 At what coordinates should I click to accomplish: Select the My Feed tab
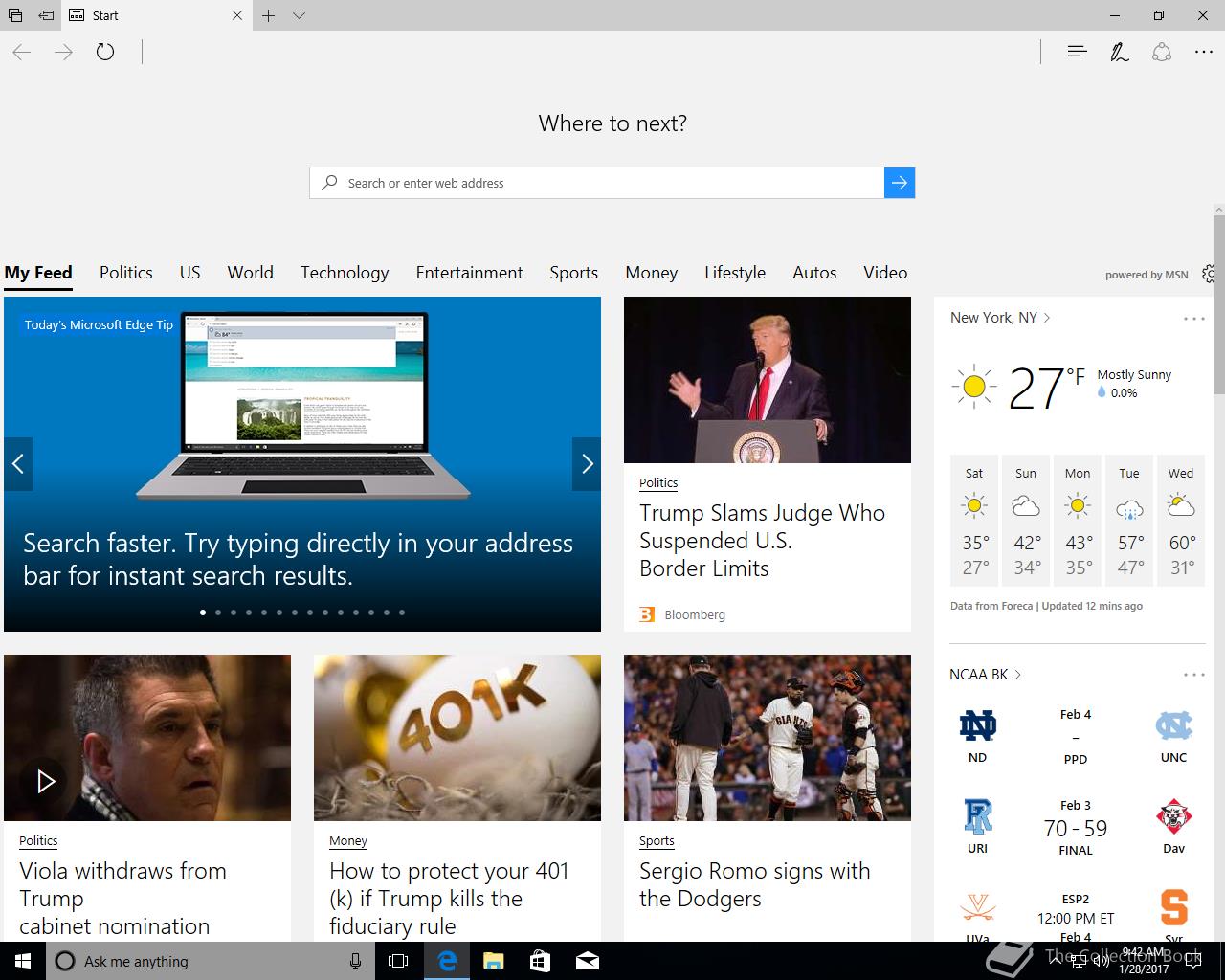coord(38,273)
